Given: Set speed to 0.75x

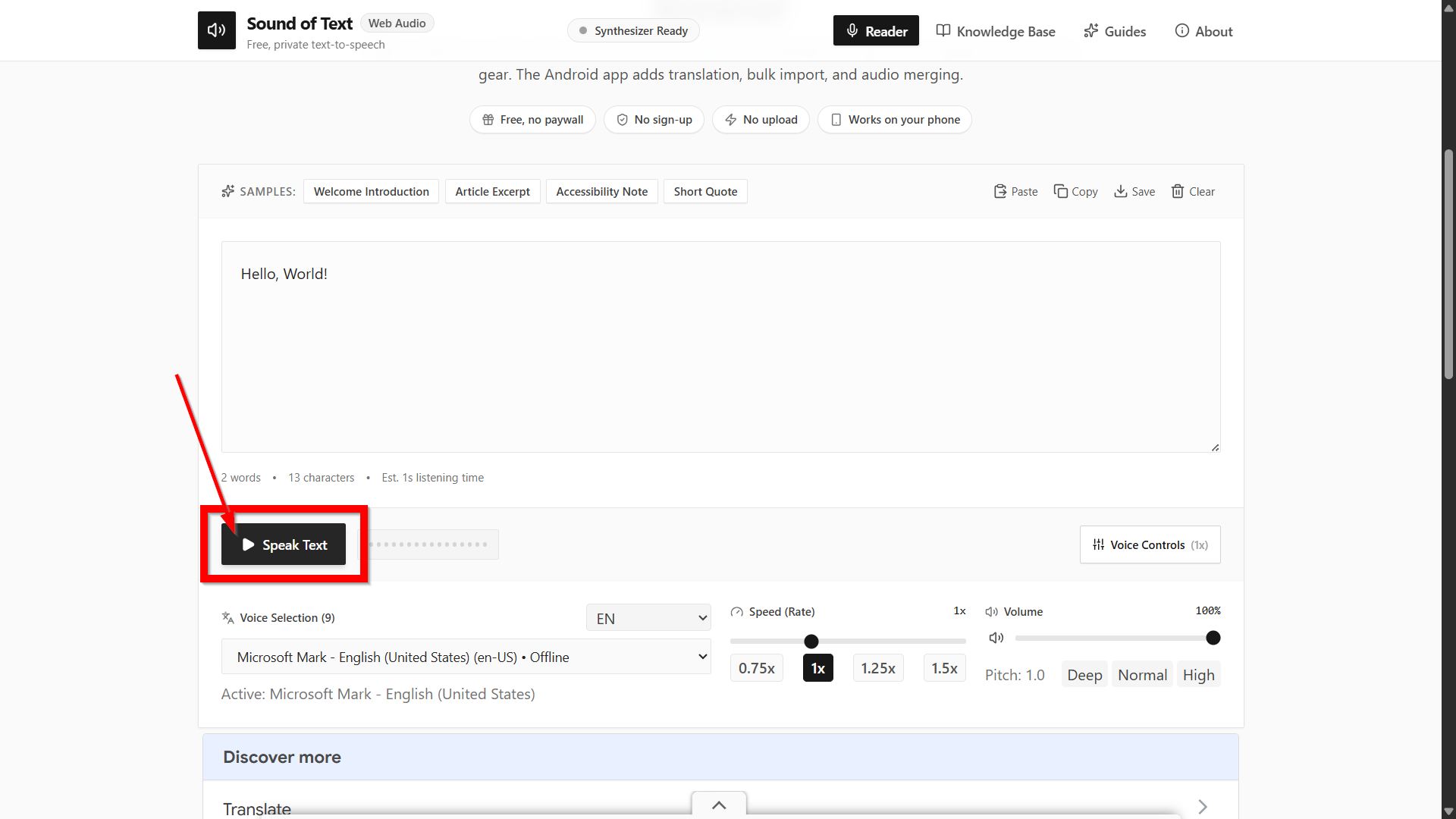Looking at the screenshot, I should pos(757,668).
